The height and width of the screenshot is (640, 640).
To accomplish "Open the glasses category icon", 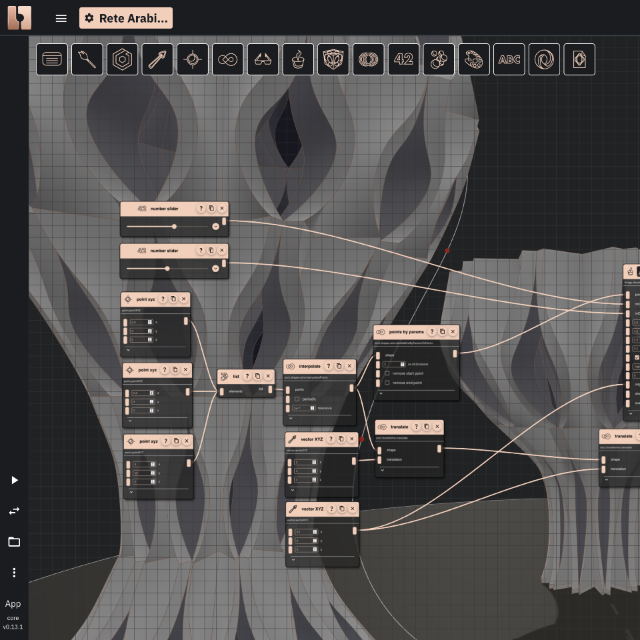I will pyautogui.click(x=263, y=59).
